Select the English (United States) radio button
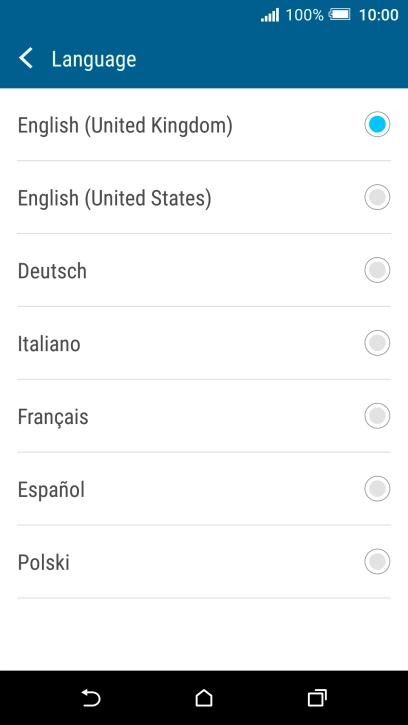The height and width of the screenshot is (725, 408). [377, 197]
